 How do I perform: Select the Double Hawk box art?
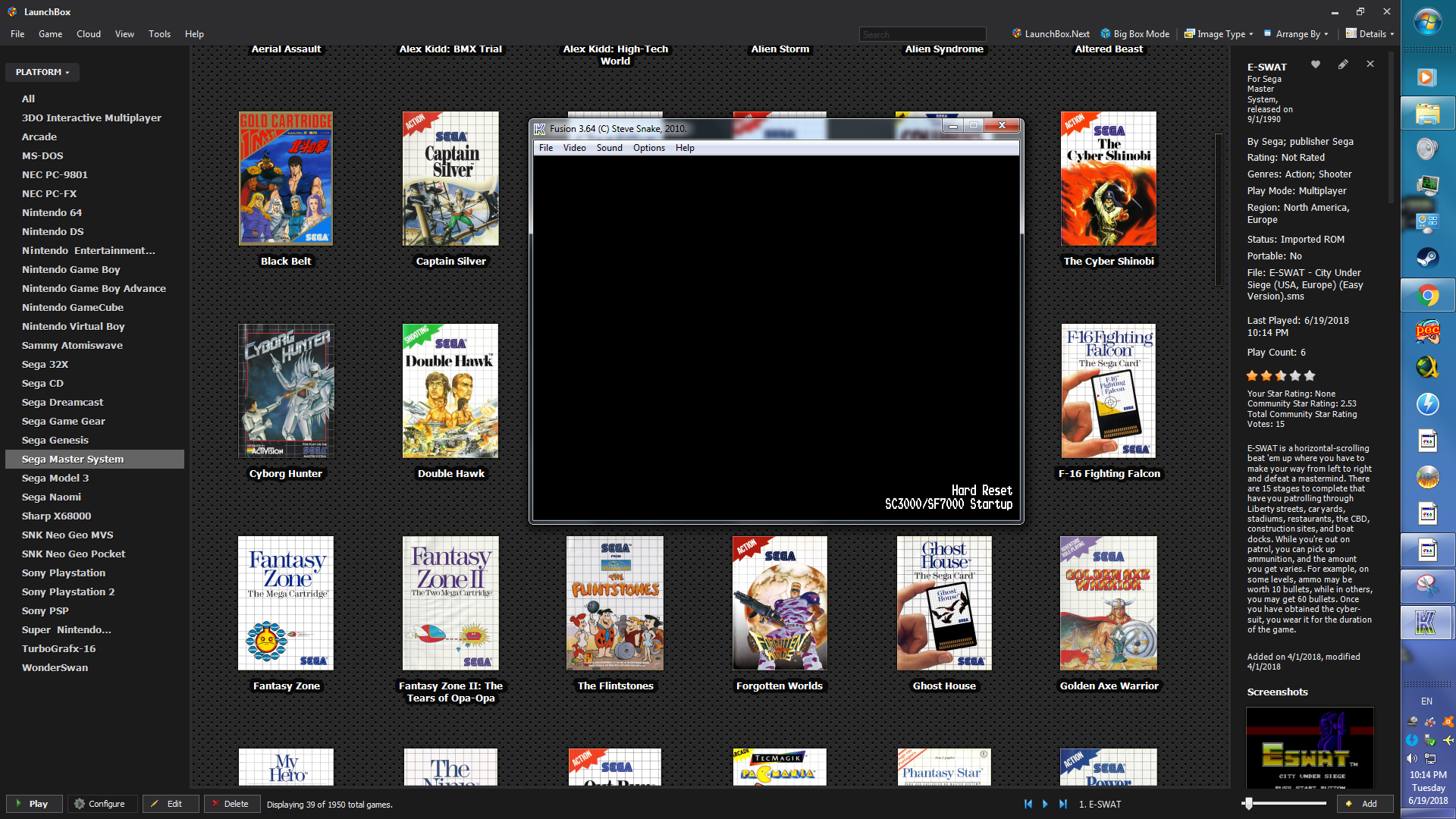tap(450, 391)
